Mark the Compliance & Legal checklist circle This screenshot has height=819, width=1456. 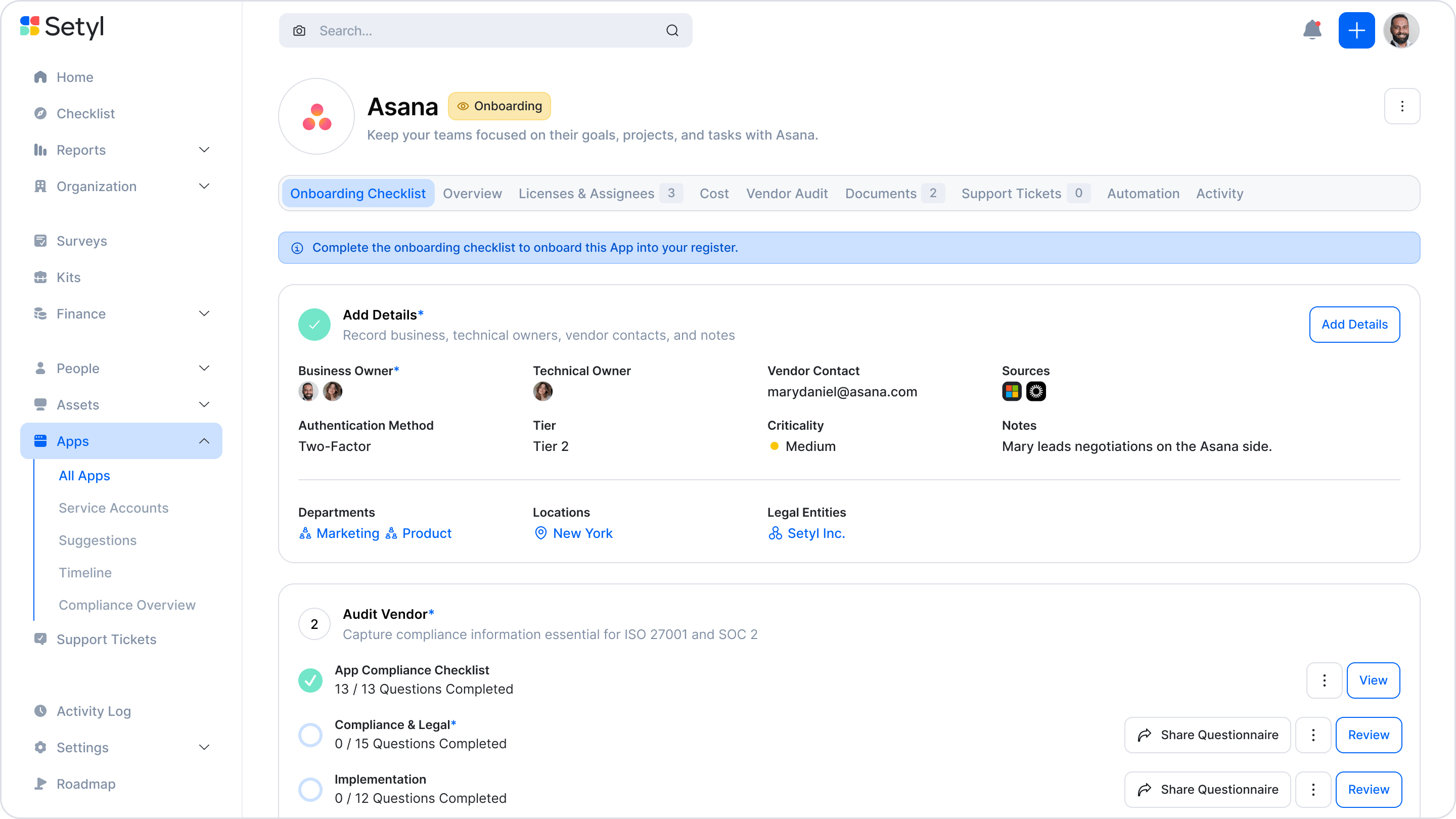(310, 734)
